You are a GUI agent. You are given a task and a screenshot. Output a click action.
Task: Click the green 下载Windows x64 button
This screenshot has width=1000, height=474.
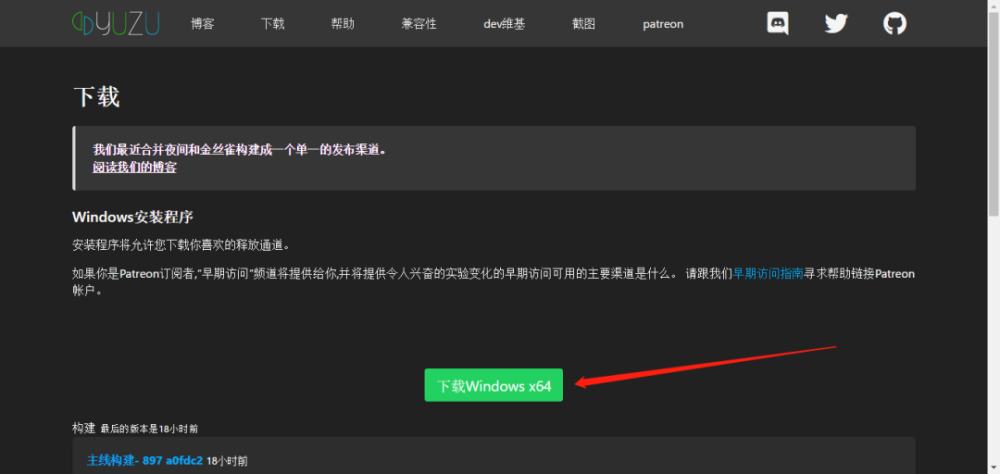[x=494, y=385]
